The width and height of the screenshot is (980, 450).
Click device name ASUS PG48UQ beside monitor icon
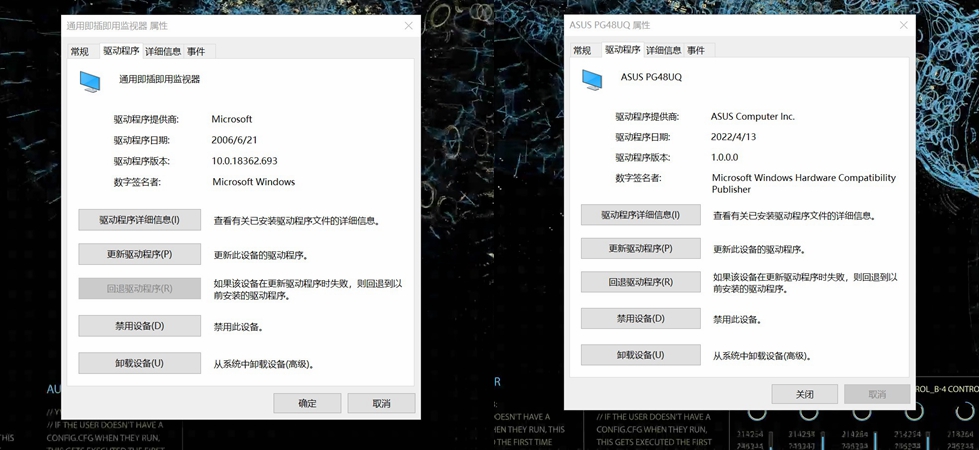[651, 78]
